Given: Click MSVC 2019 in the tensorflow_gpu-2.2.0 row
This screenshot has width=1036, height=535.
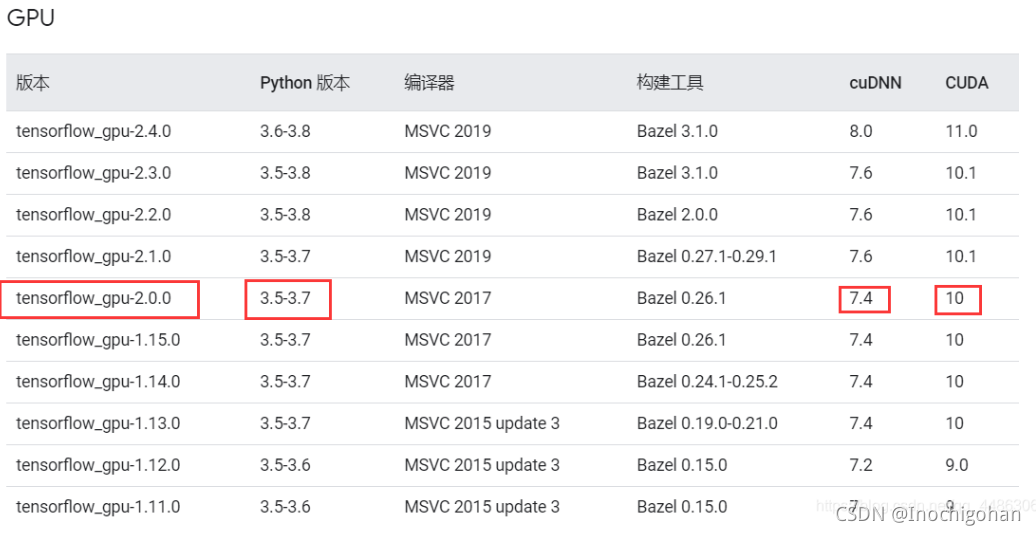Looking at the screenshot, I should [447, 215].
